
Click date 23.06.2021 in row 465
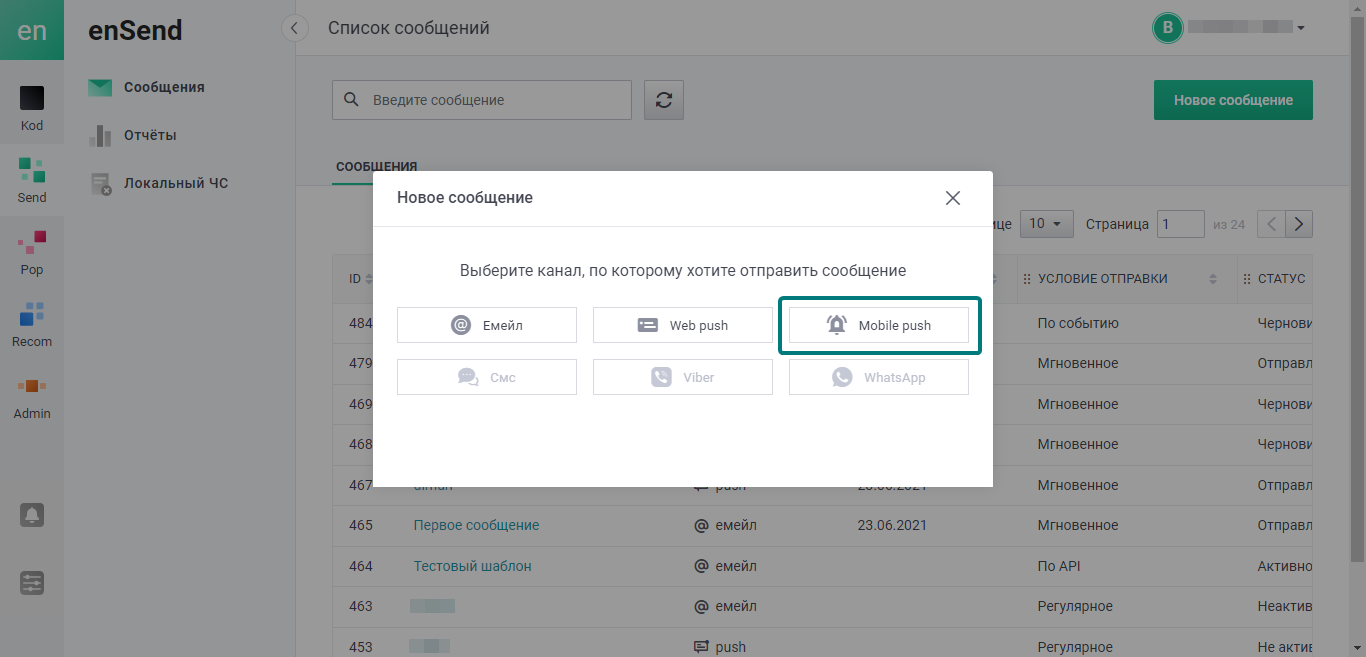892,525
